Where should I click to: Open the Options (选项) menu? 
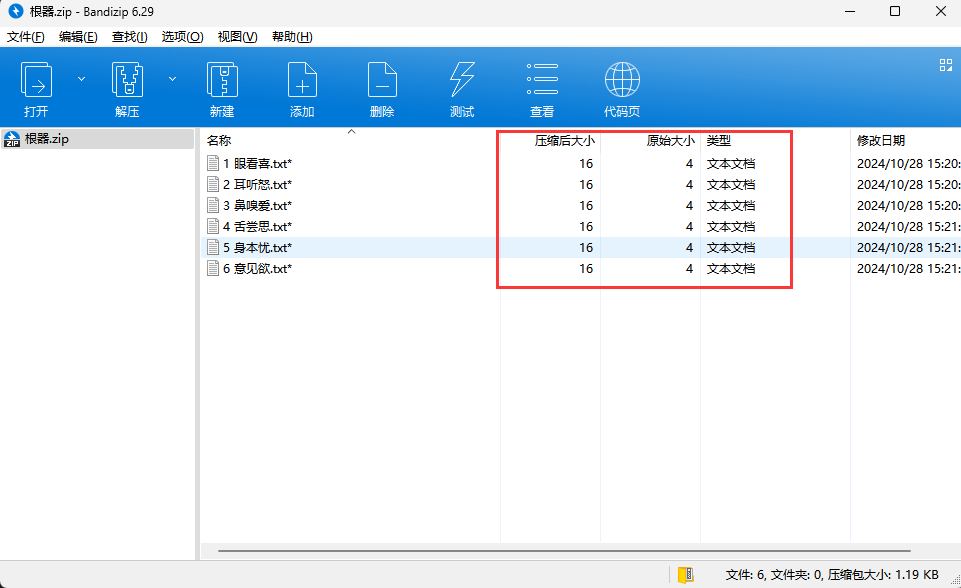[x=182, y=37]
